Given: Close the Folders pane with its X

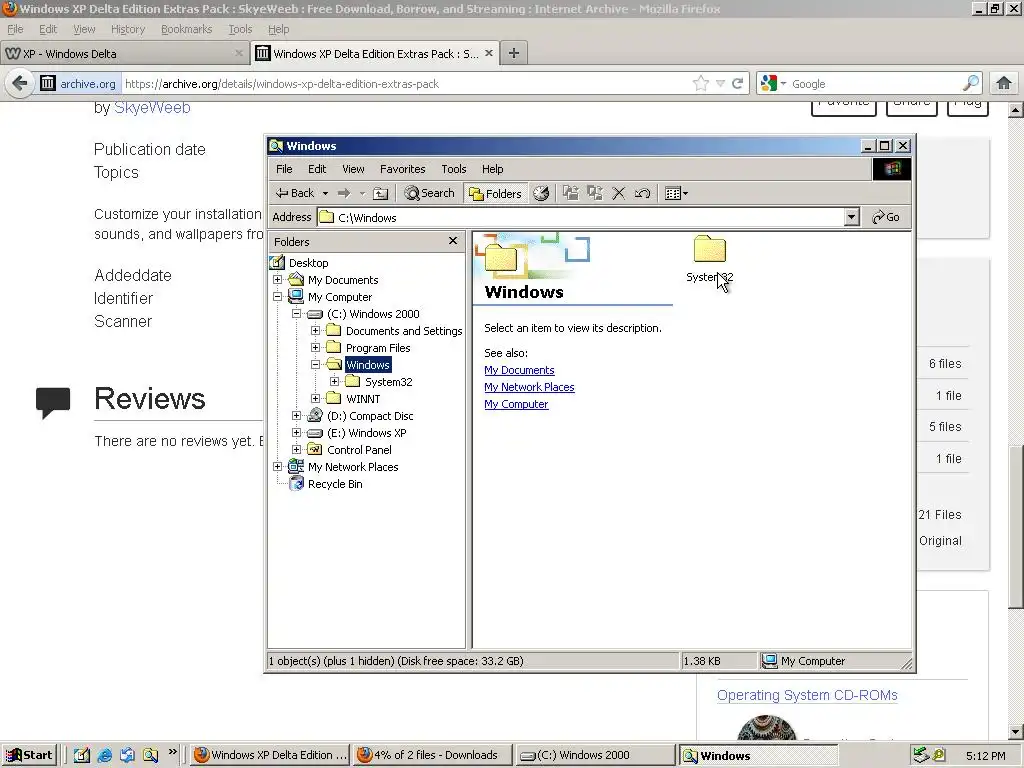Looking at the screenshot, I should click(x=453, y=241).
